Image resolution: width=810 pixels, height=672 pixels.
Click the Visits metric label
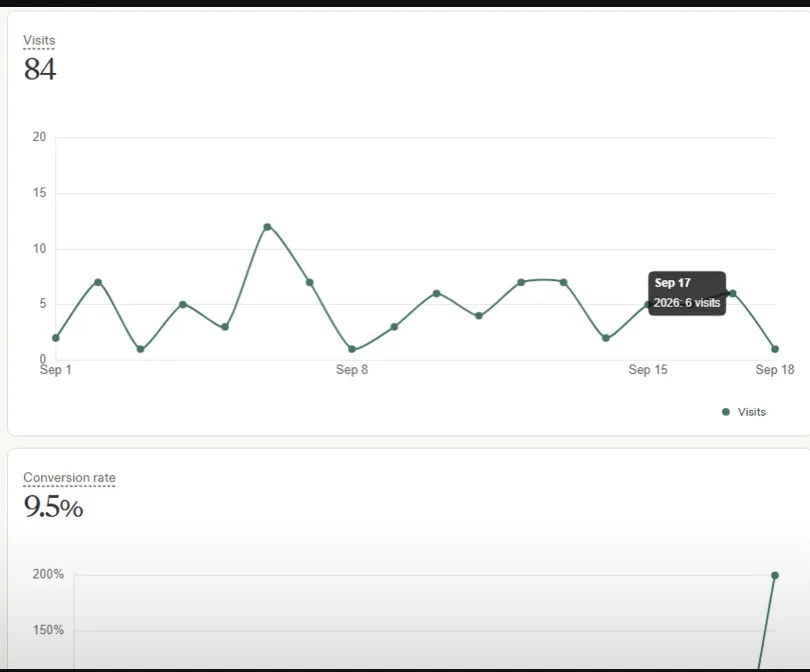(x=39, y=40)
